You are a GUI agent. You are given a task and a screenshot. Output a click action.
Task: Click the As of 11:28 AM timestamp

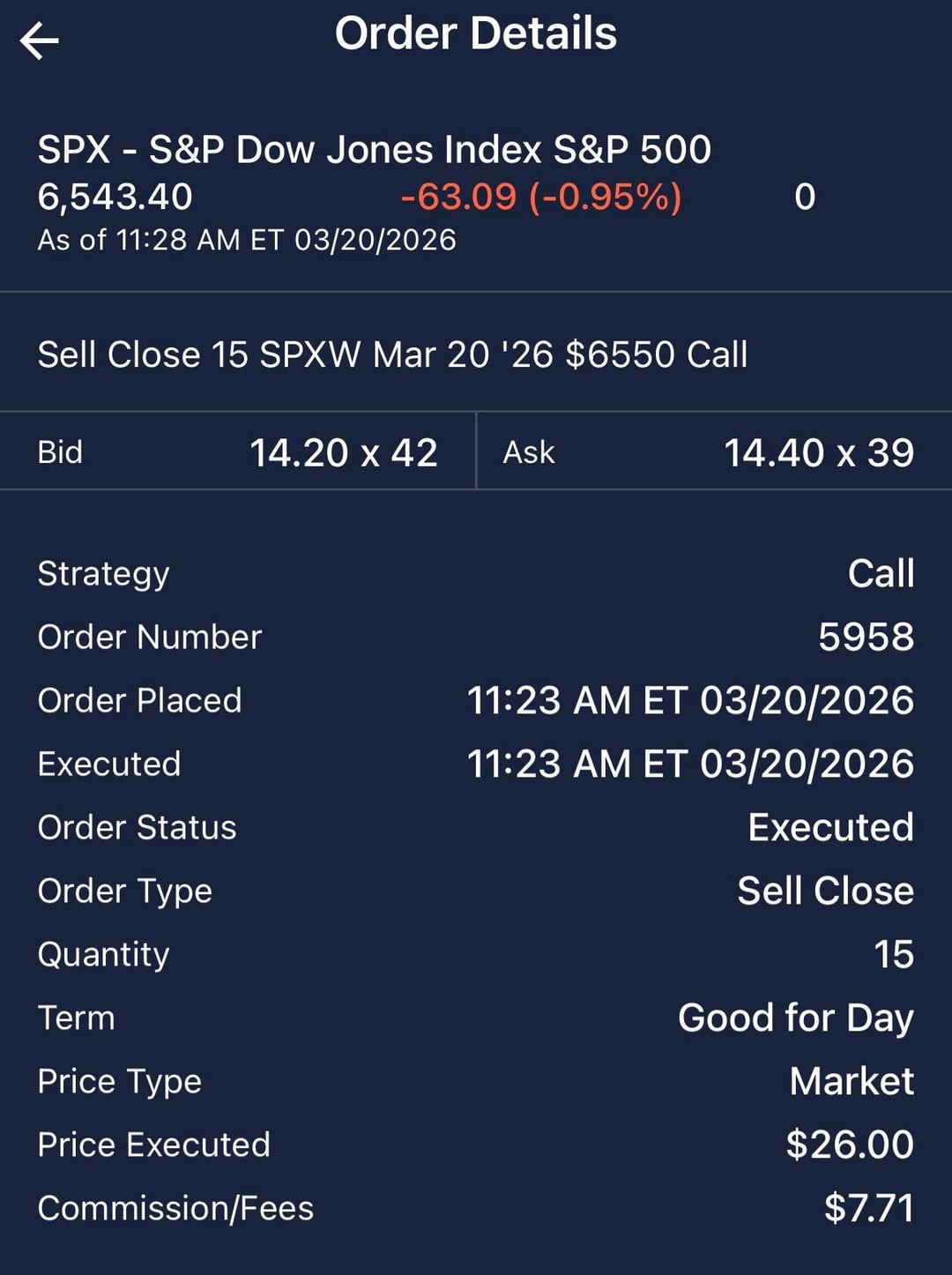click(x=247, y=240)
